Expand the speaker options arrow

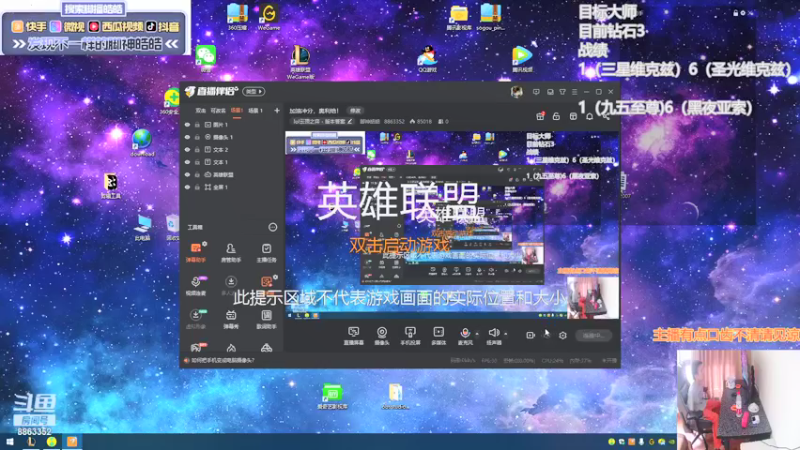coord(506,334)
